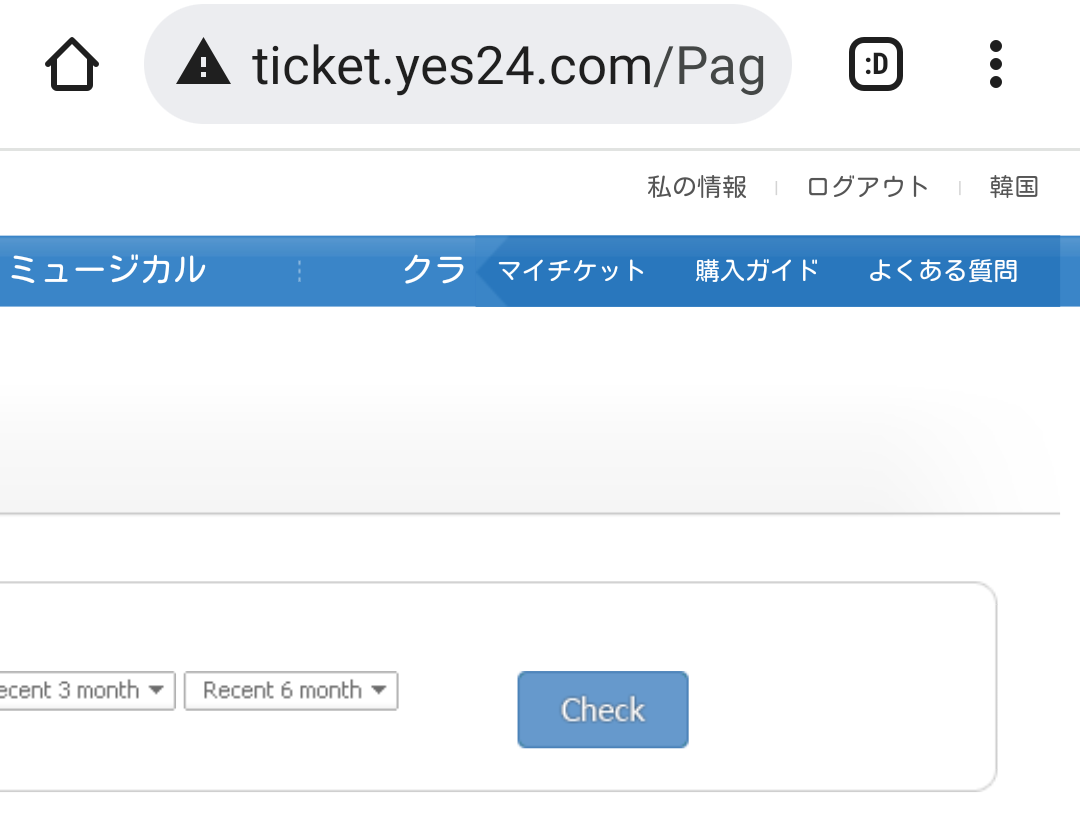Open the browser tab switcher icon

coord(875,65)
